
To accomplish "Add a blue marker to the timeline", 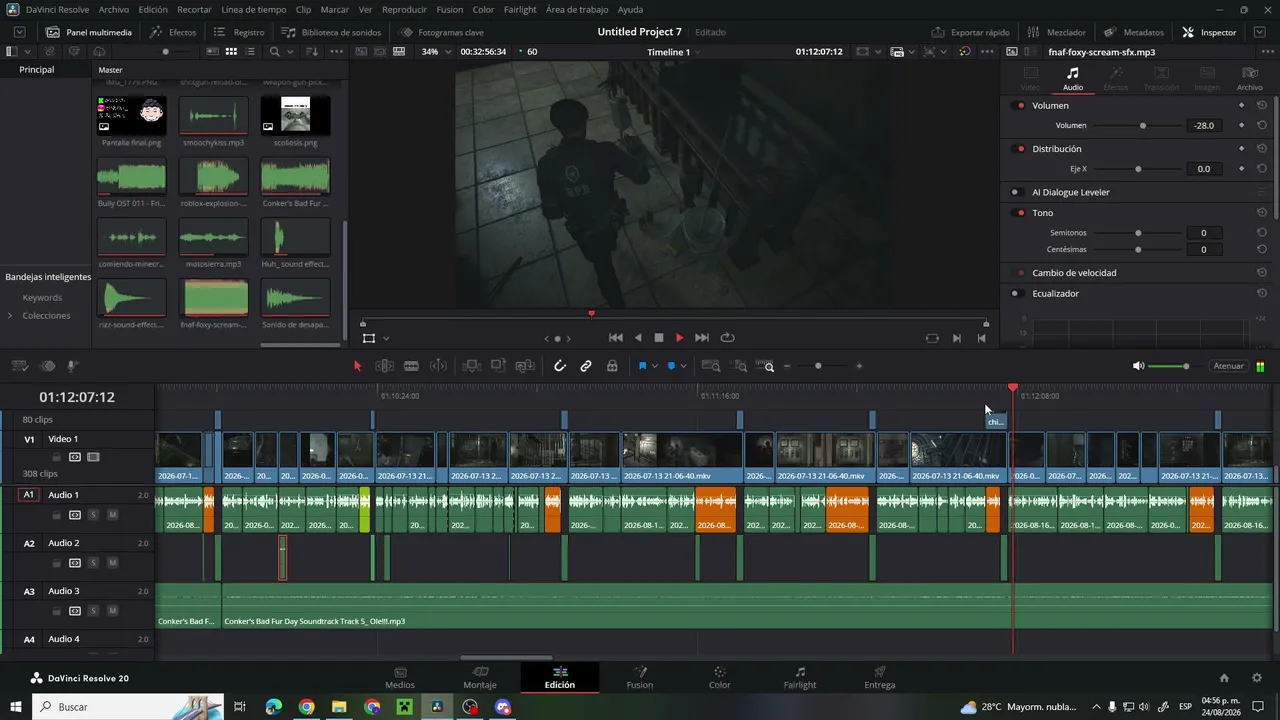I will pyautogui.click(x=671, y=366).
